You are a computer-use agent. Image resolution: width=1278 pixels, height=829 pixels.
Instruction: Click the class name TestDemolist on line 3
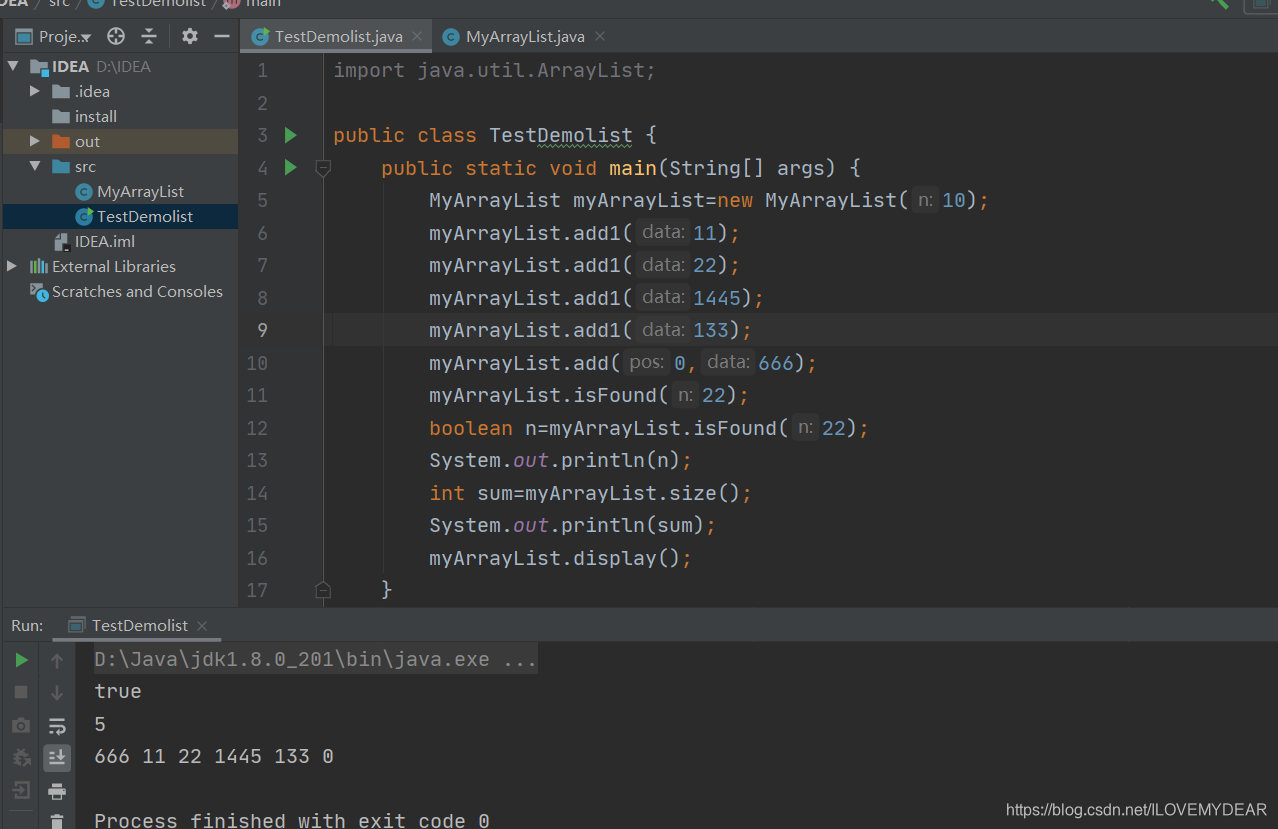(x=561, y=135)
